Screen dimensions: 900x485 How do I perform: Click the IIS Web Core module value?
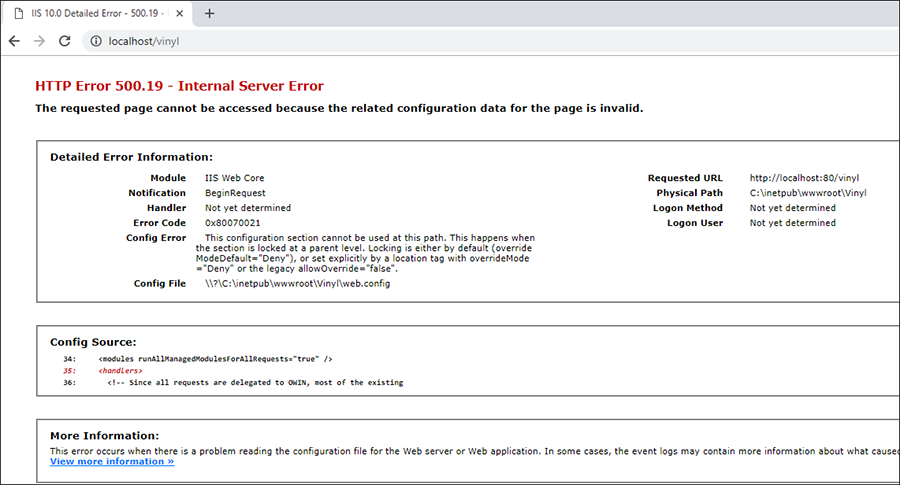click(235, 178)
